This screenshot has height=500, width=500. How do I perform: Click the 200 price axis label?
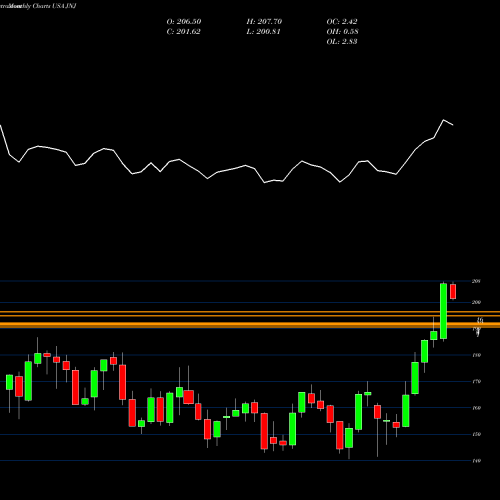tap(476, 302)
